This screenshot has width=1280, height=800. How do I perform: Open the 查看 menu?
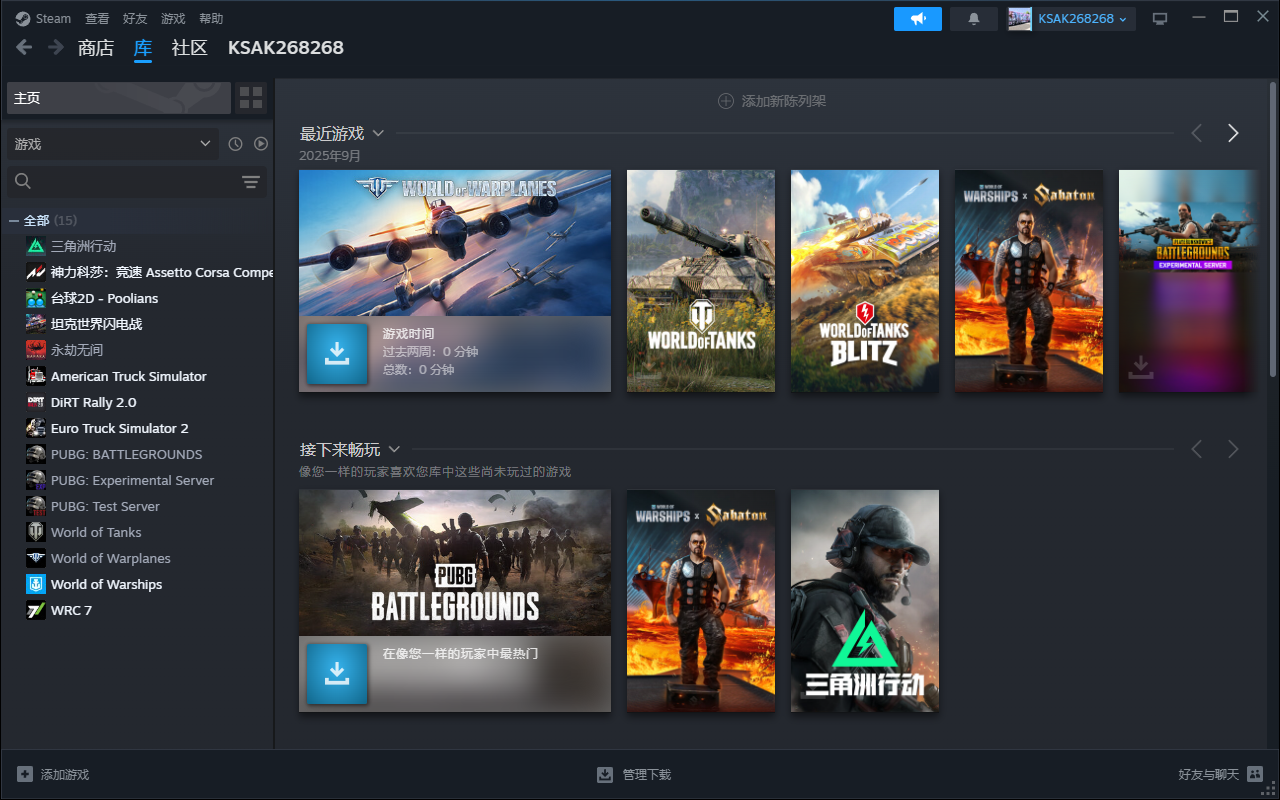97,19
